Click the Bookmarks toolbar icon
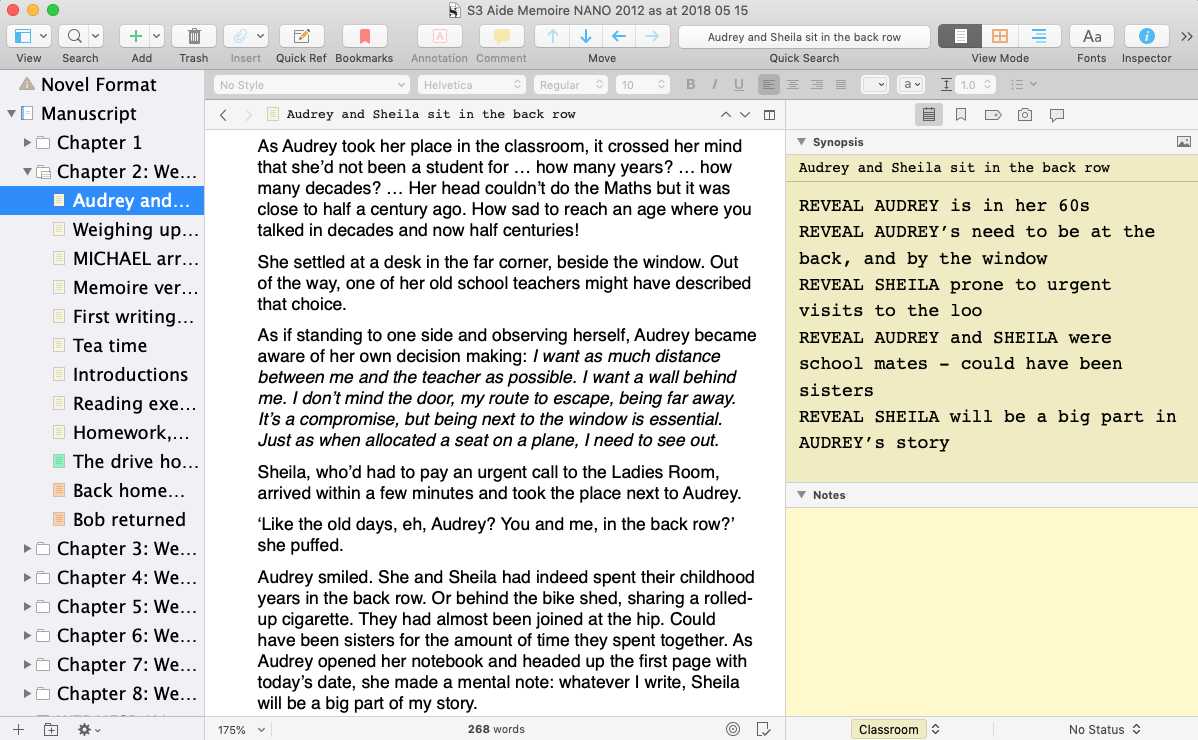Viewport: 1198px width, 740px height. coord(364,36)
